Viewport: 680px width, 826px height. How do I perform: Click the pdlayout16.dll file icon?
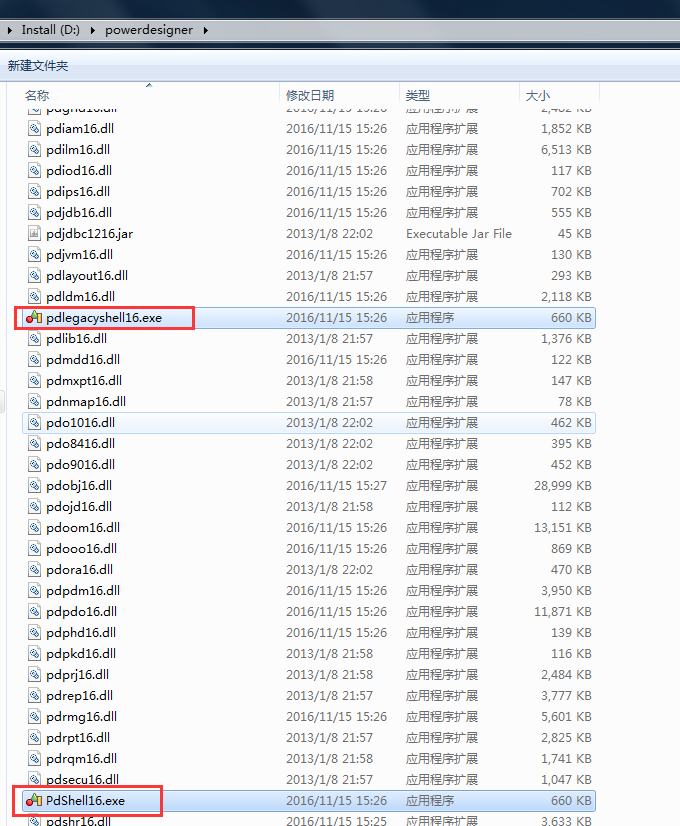click(x=34, y=276)
